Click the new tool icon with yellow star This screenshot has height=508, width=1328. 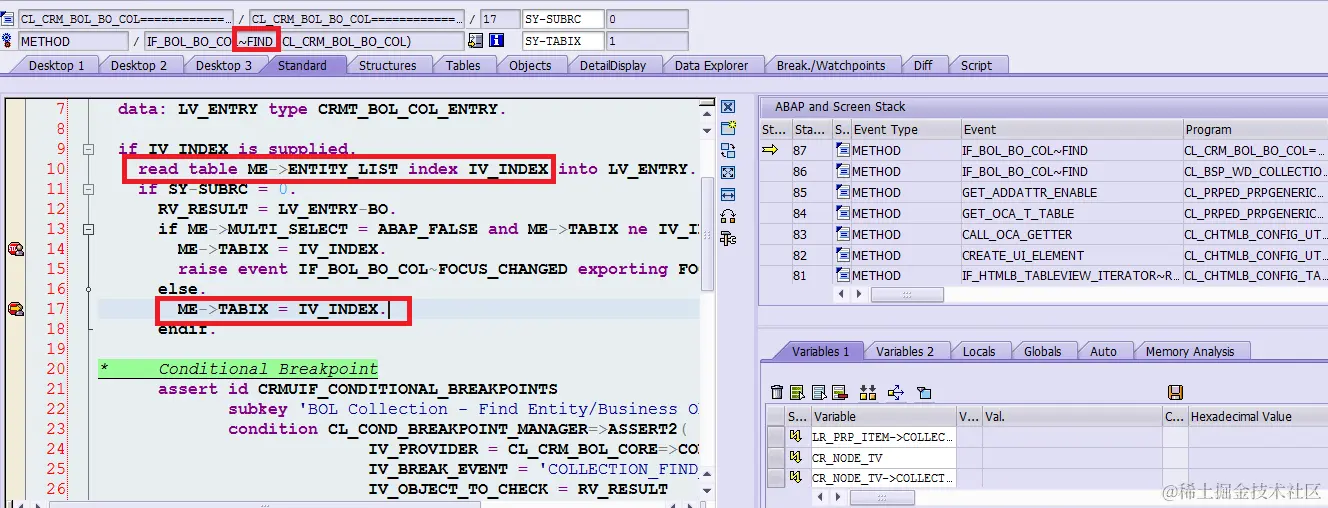(728, 128)
